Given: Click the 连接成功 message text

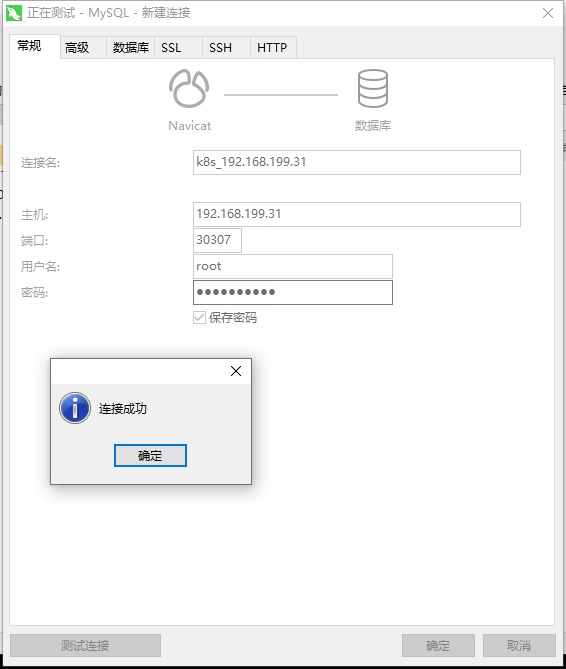Looking at the screenshot, I should point(123,408).
